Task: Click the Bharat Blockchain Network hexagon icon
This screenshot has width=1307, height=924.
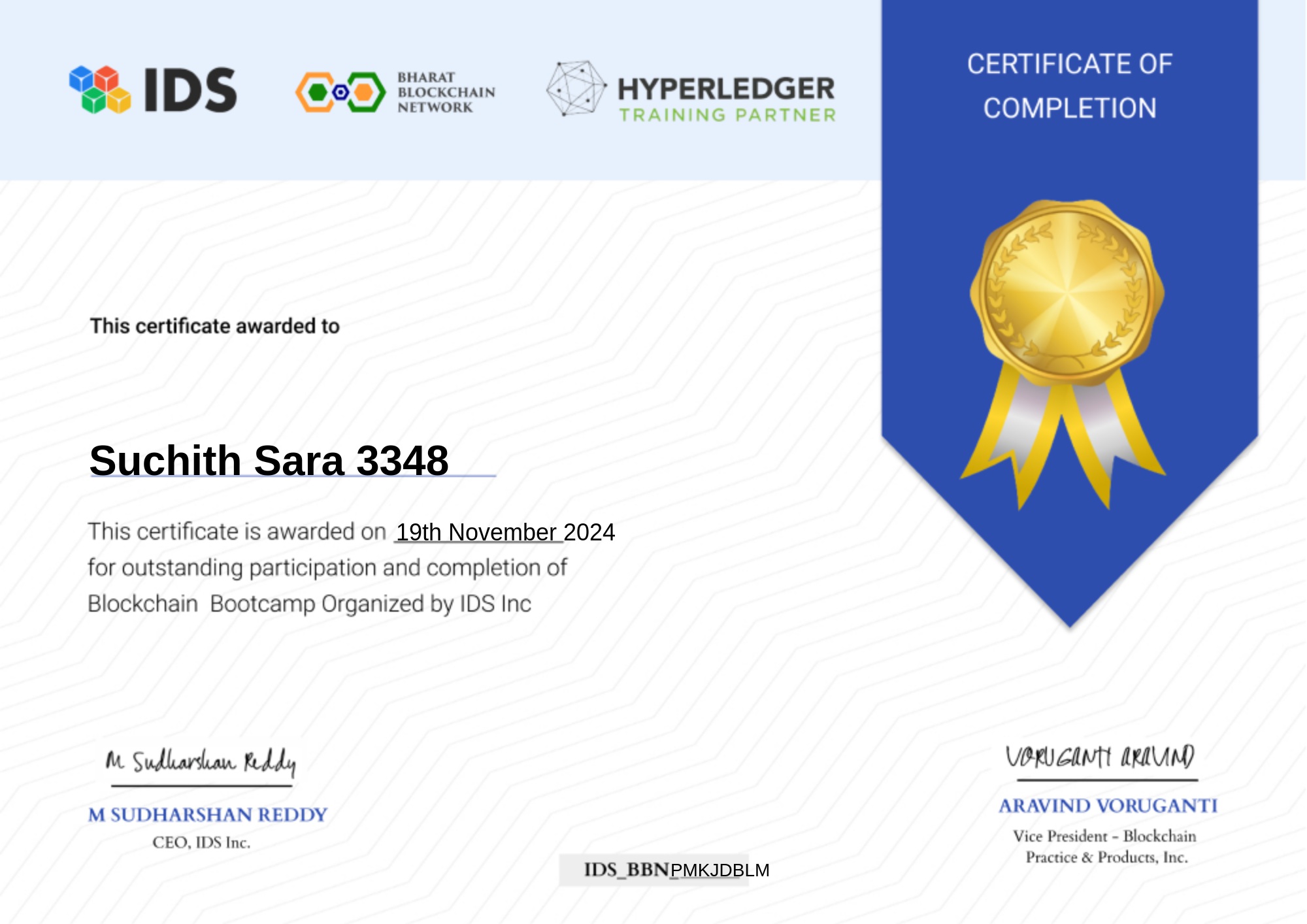Action: tap(340, 92)
